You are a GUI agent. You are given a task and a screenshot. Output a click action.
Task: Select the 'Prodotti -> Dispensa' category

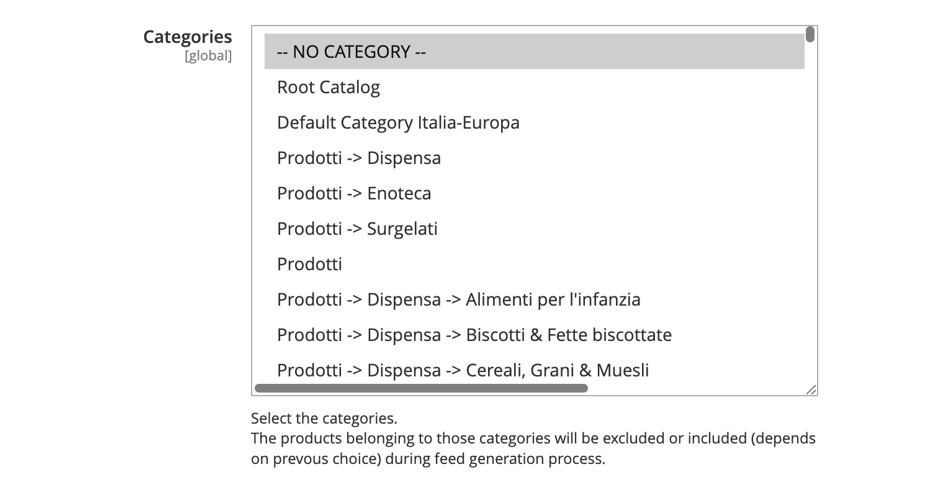(358, 158)
